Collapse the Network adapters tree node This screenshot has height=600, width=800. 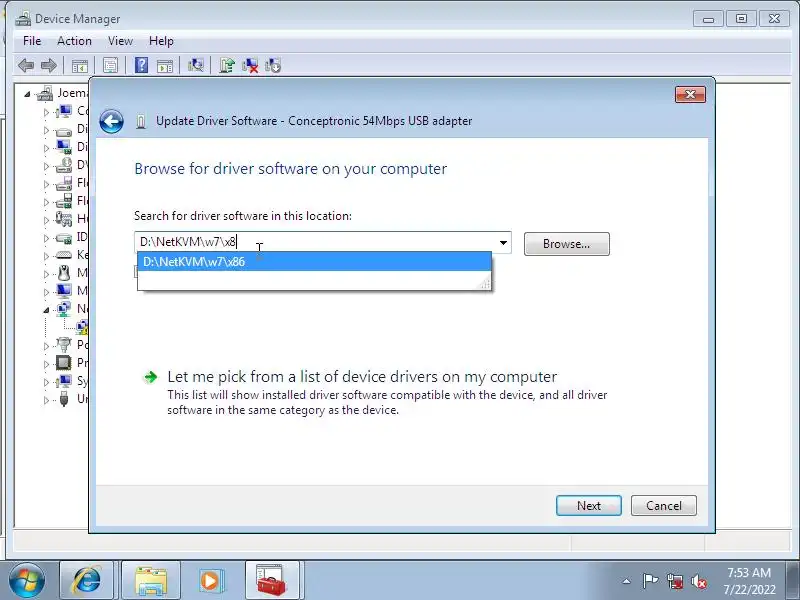46,310
